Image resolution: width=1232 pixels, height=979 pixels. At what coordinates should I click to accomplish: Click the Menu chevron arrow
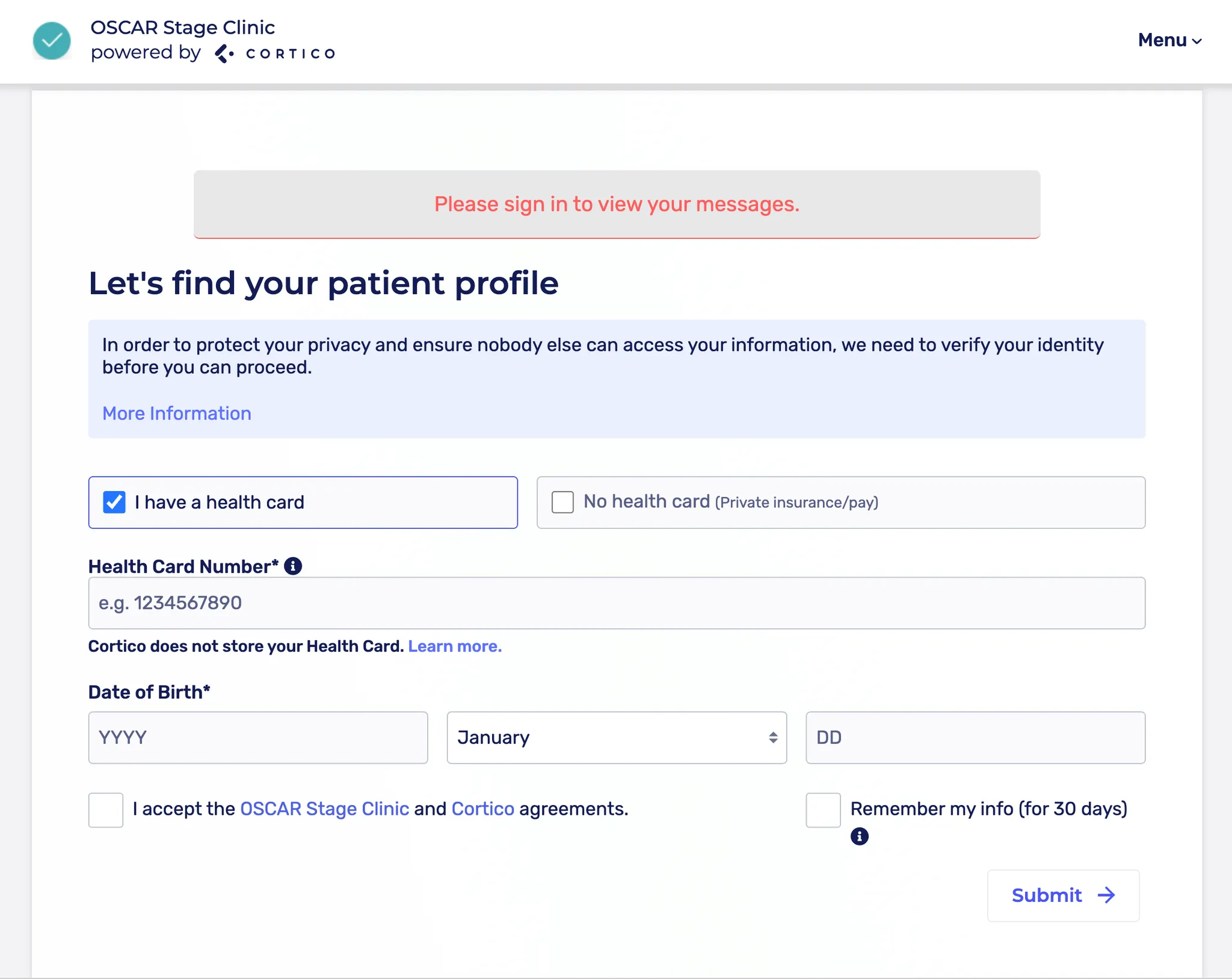coord(1197,42)
